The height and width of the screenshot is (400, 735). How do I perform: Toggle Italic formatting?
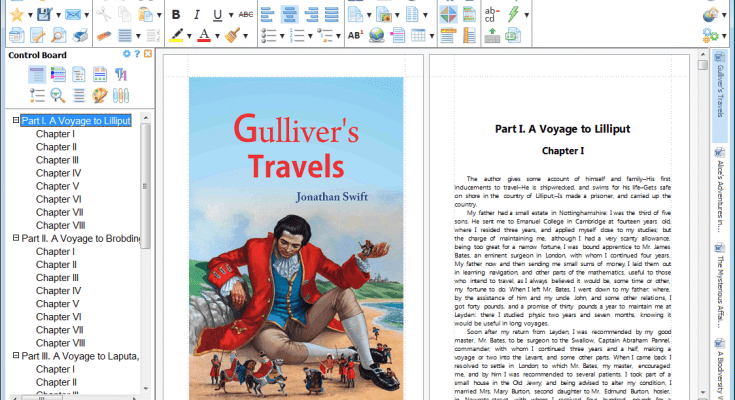click(x=196, y=15)
